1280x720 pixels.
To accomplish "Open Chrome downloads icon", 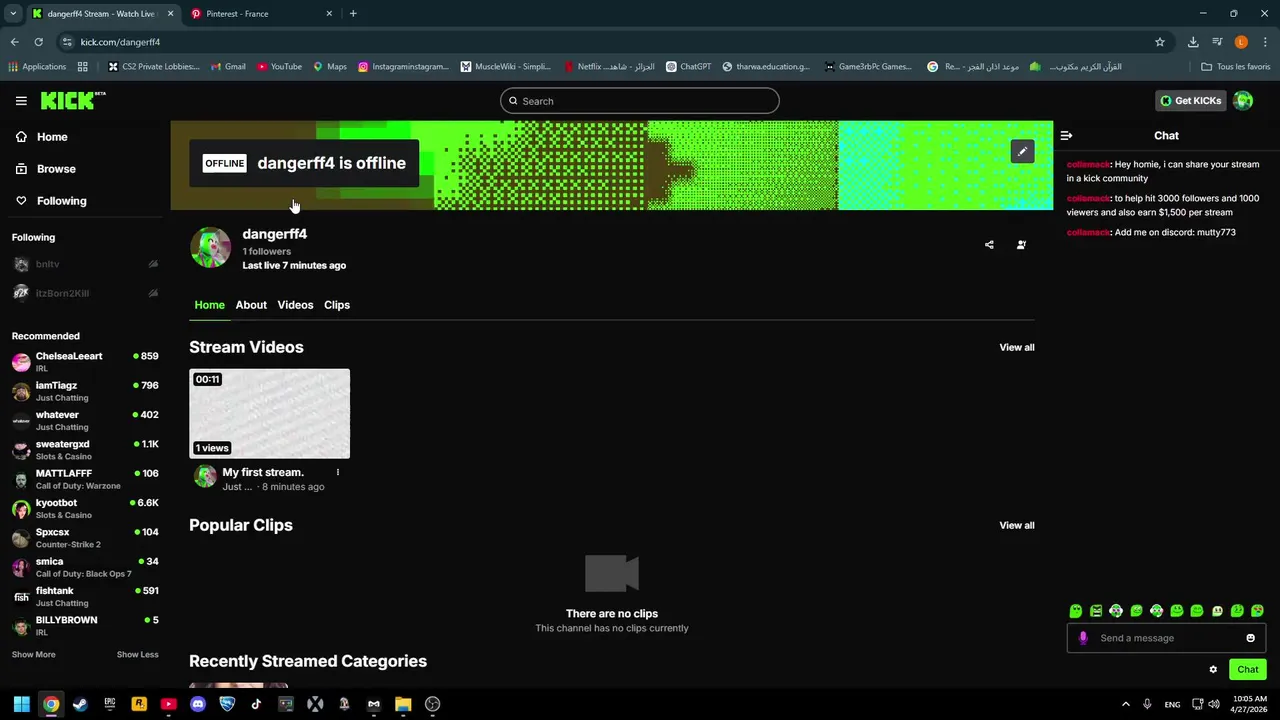I will (x=1193, y=42).
